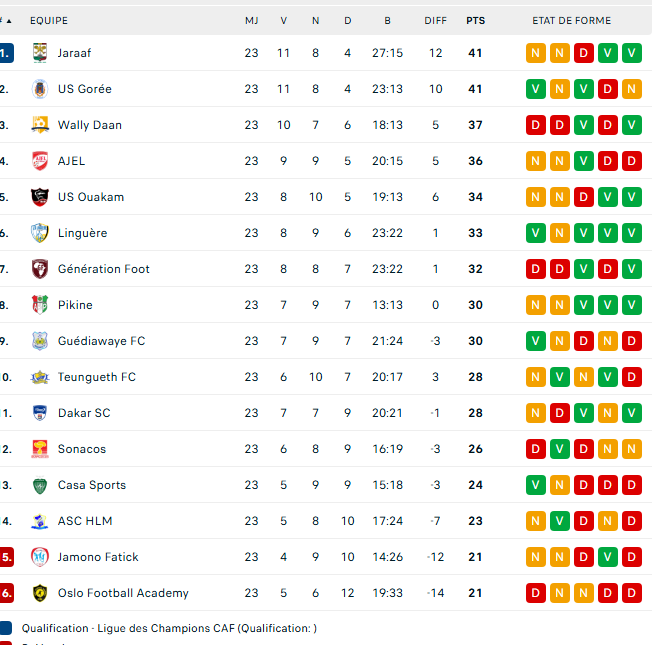Screen dimensions: 658x645
Task: Sort table by the MJ column header
Action: (x=251, y=20)
